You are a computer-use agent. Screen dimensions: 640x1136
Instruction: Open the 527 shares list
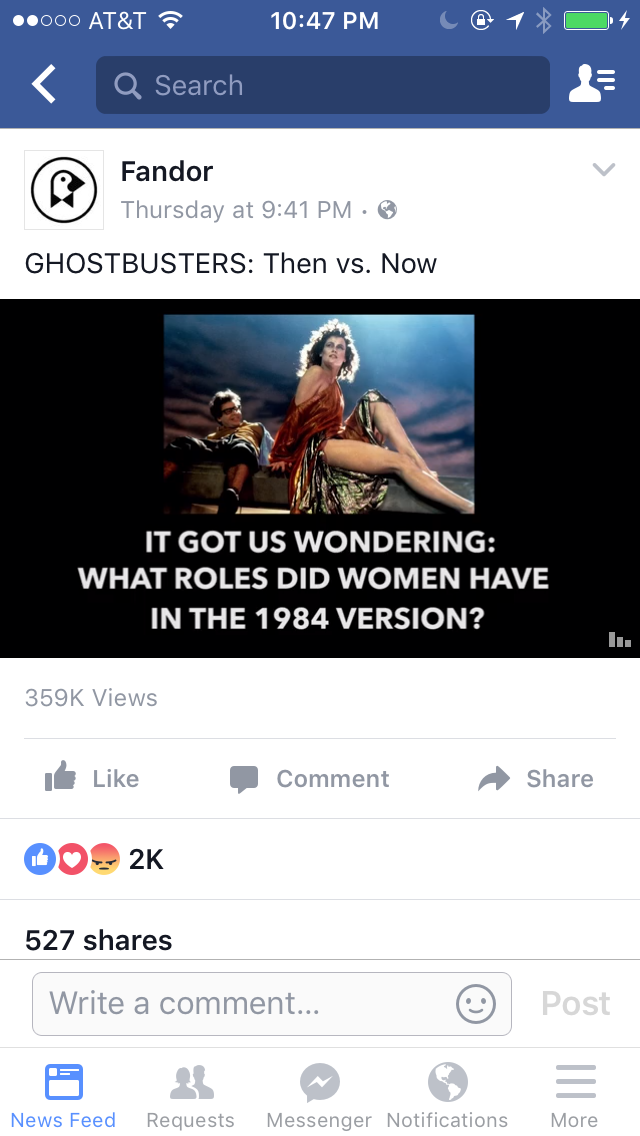click(x=99, y=940)
